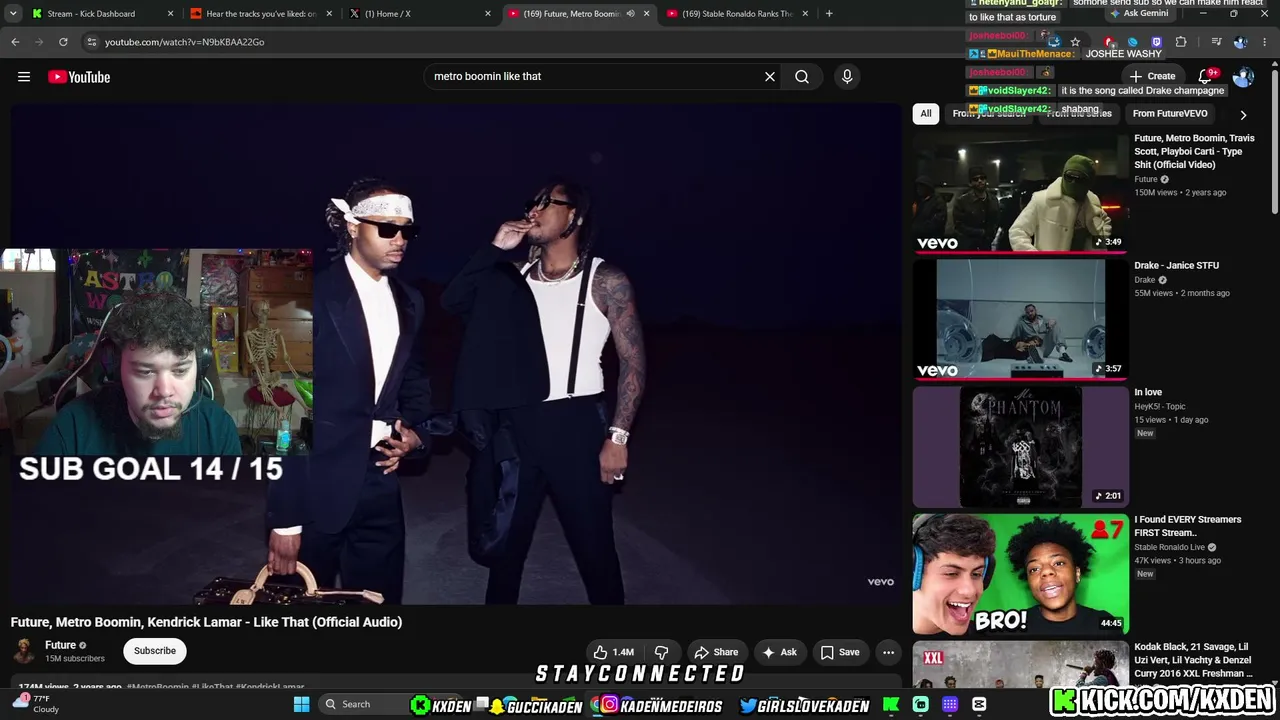Subscribe to the Future channel
The width and height of the screenshot is (1280, 720).
coord(155,651)
